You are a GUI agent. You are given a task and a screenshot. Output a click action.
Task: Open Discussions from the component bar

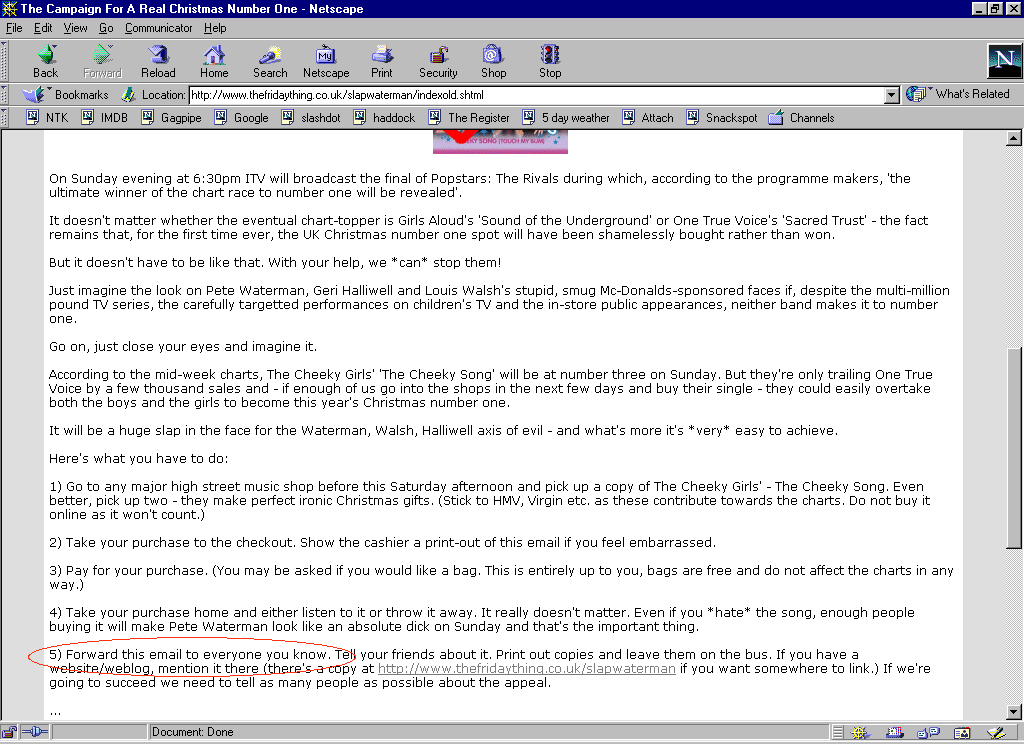(928, 733)
